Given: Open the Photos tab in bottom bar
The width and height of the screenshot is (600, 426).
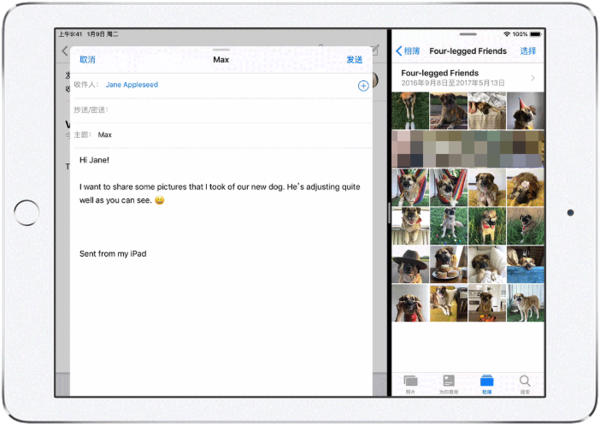Looking at the screenshot, I should coord(410,381).
